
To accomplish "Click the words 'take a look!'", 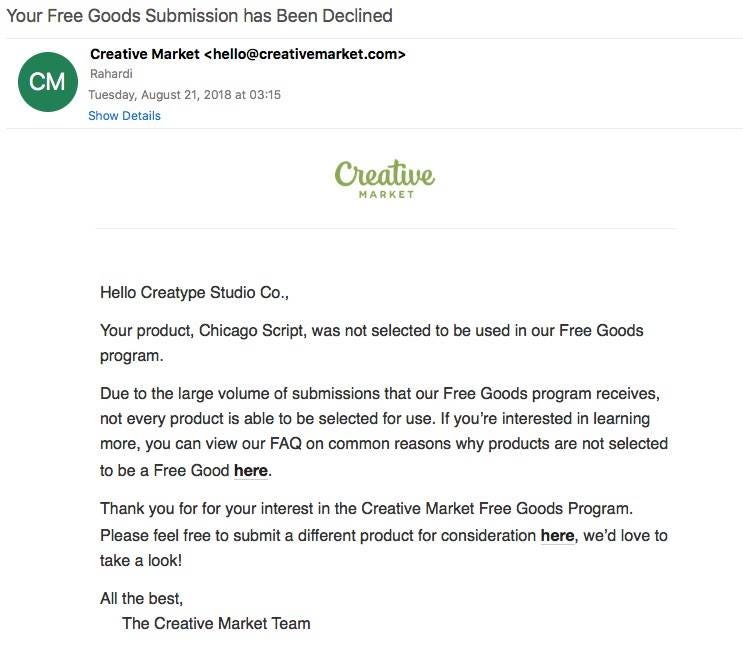I will pos(141,561).
